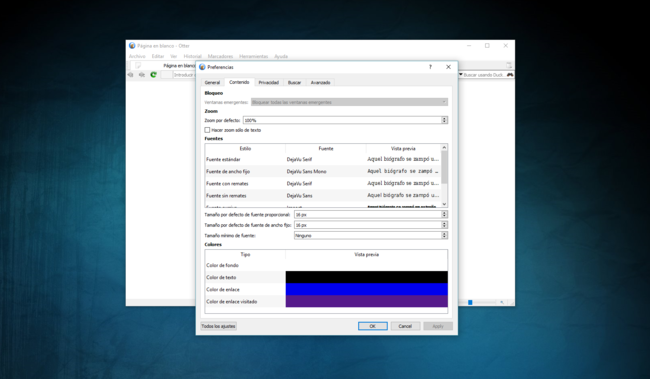Click the fonts list scroll up arrow
Viewport: 650px width, 379px height.
[x=444, y=148]
